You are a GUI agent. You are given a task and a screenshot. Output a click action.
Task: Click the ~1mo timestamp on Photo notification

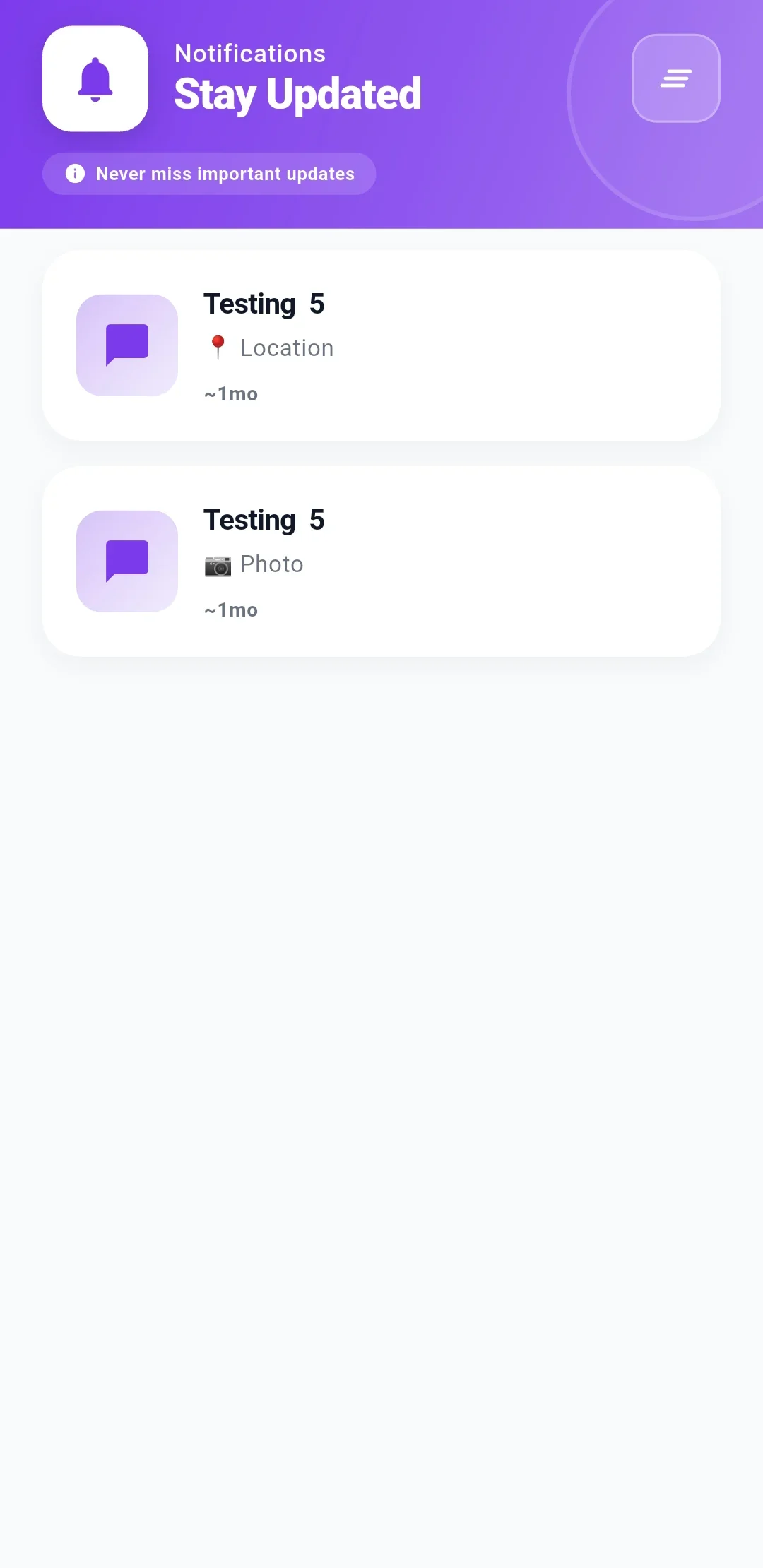coord(231,610)
